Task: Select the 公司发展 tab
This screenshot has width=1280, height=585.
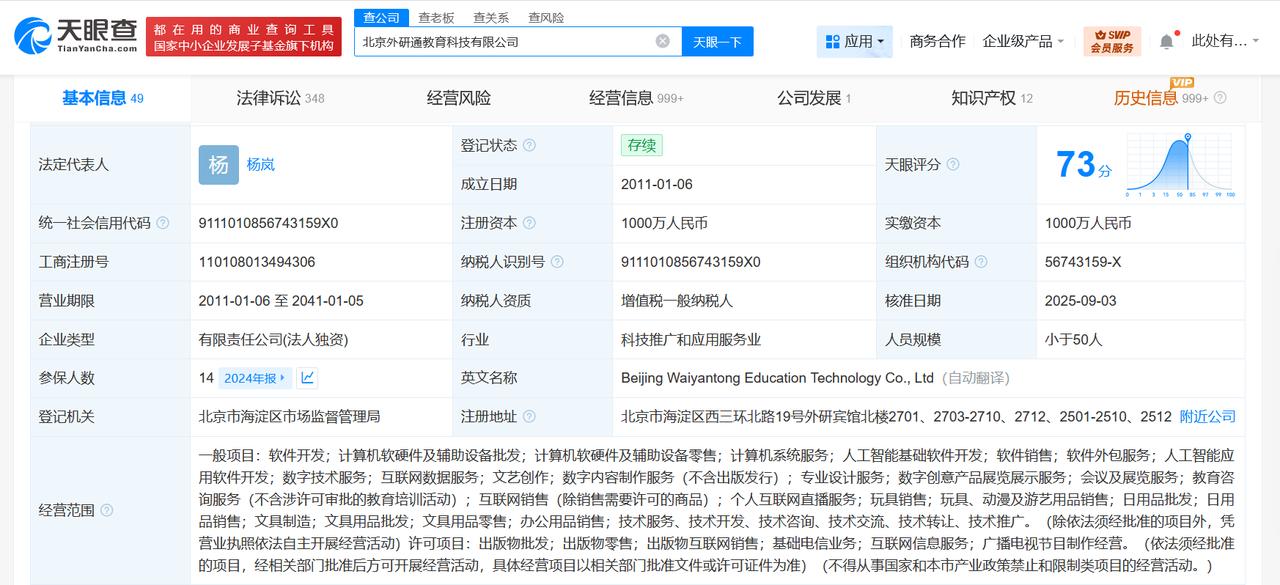Action: tap(814, 98)
